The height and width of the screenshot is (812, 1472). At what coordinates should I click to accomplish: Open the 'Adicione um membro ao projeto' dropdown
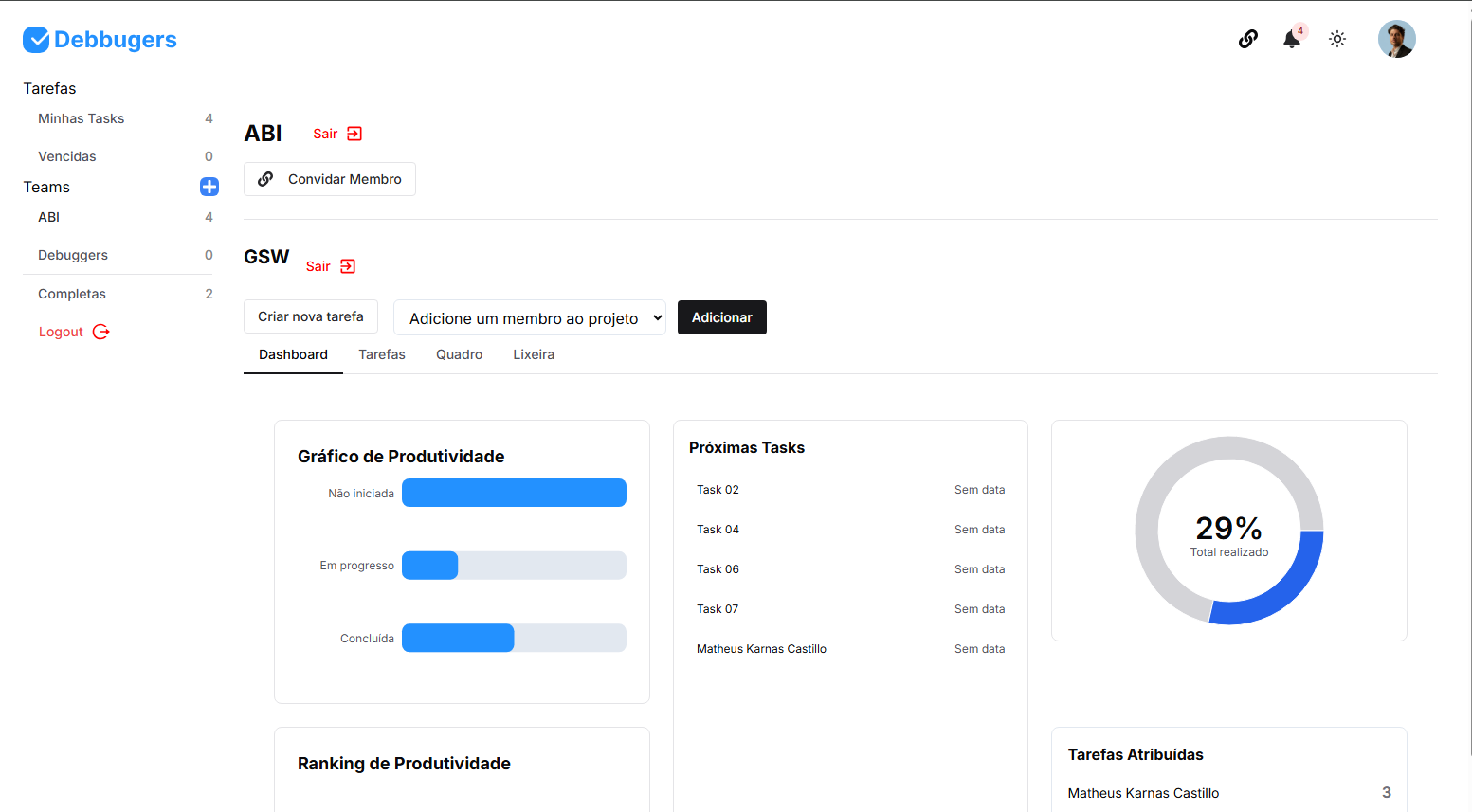529,317
